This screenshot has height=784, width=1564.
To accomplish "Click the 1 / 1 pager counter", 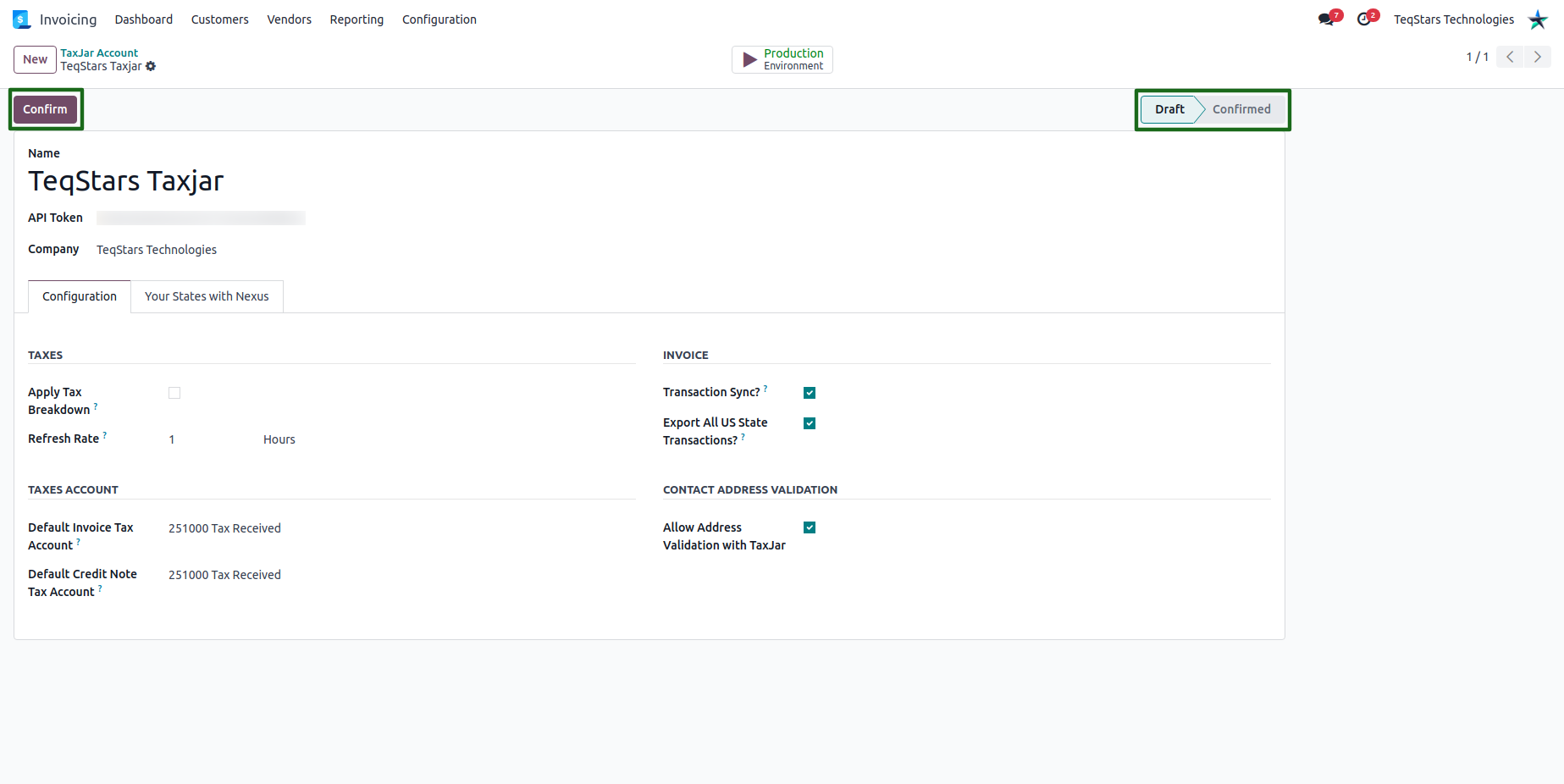I will (x=1478, y=57).
